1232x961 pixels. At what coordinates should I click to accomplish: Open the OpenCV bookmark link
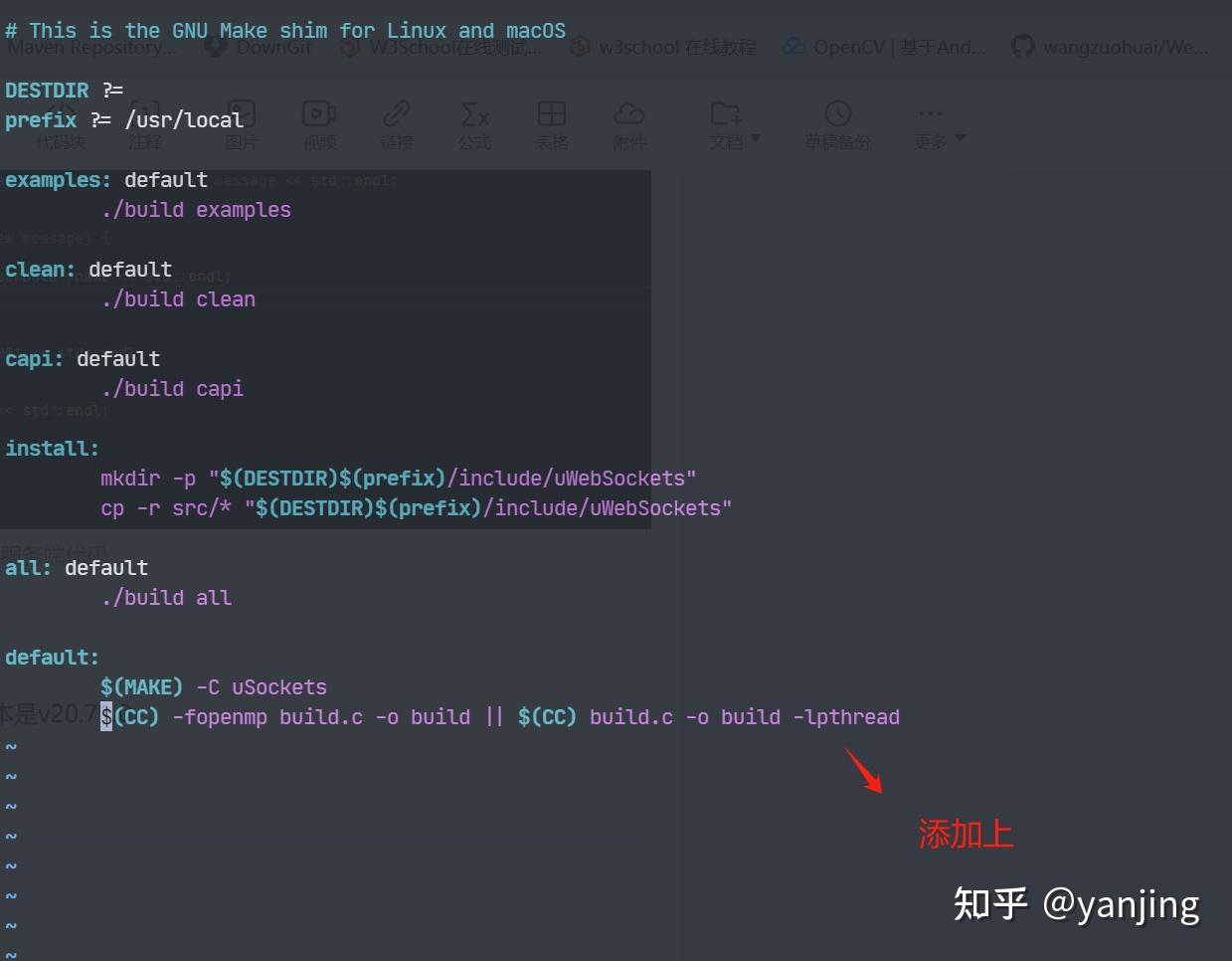[x=883, y=46]
